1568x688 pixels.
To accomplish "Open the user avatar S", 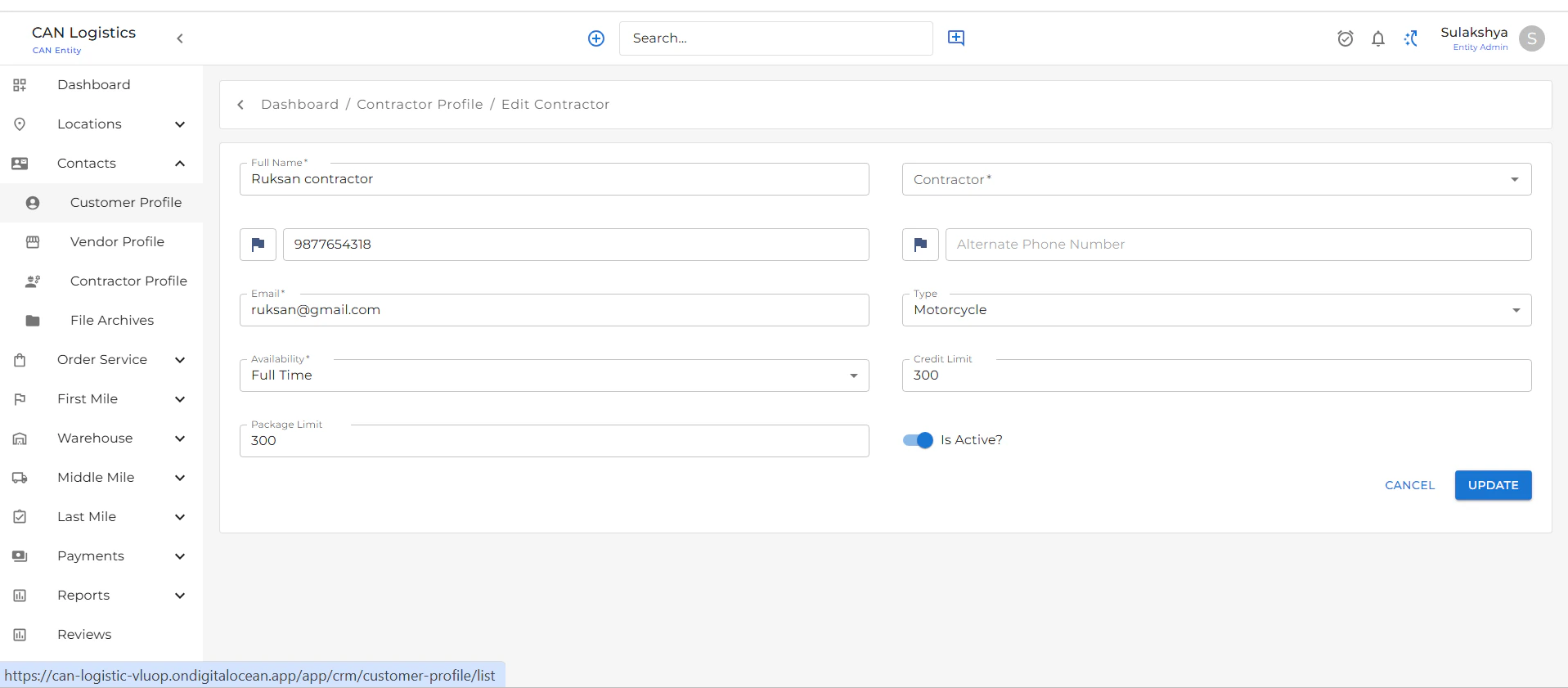I will pos(1532,38).
